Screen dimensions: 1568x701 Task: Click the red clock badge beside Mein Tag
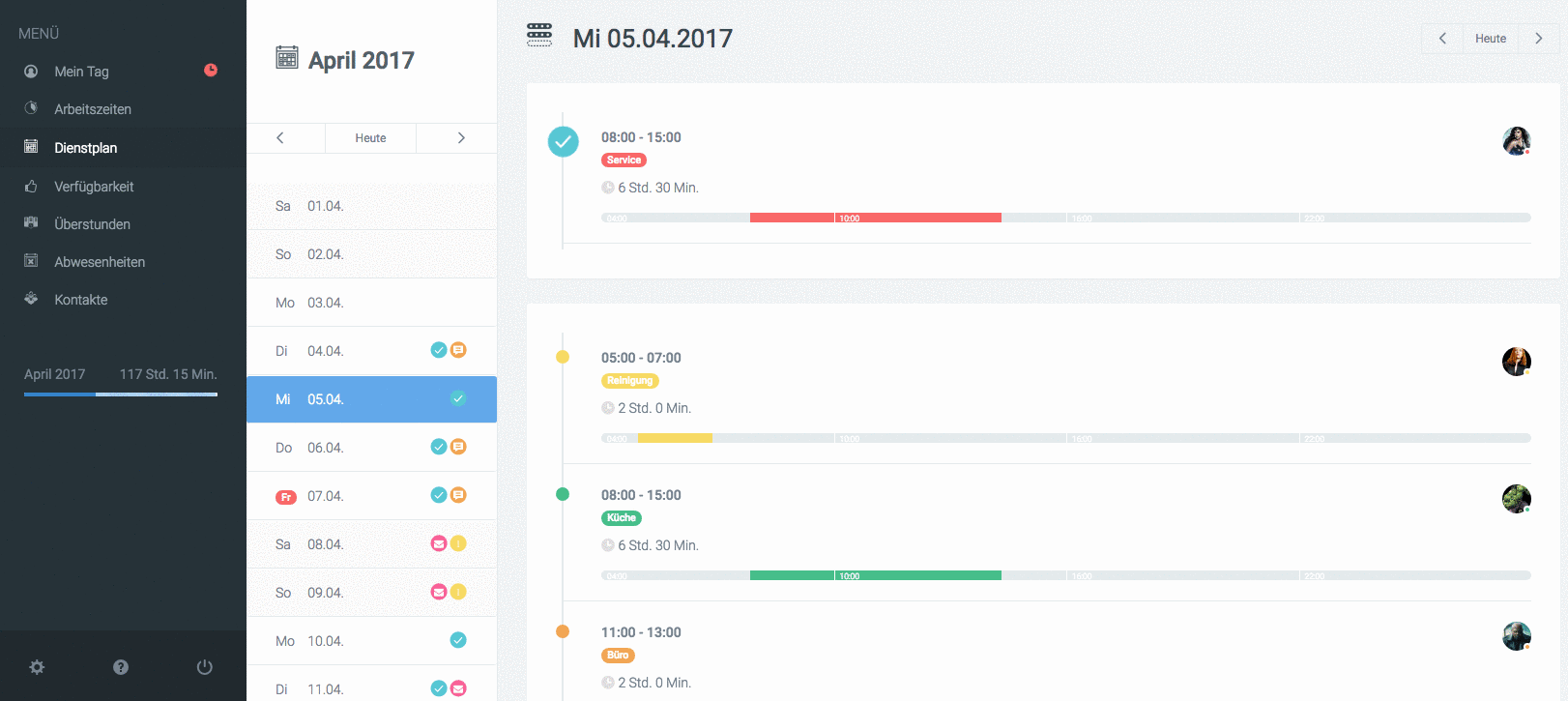tap(211, 71)
